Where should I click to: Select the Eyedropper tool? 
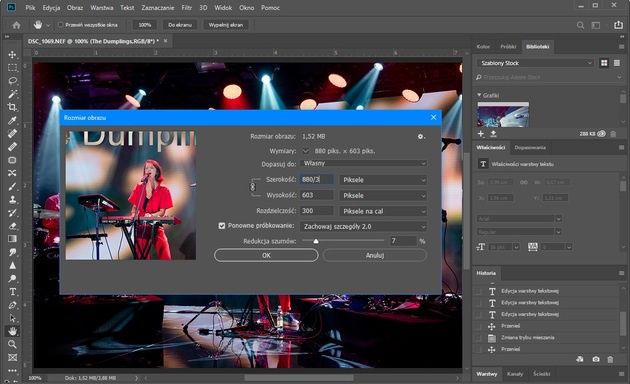click(12, 120)
